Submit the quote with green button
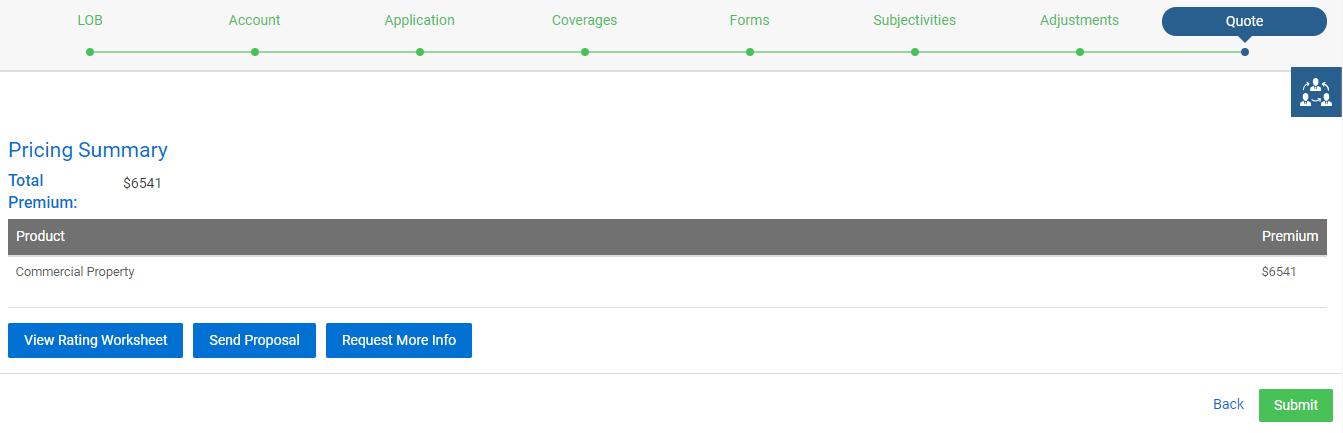Screen dimensions: 1343x433 (x=1296, y=405)
